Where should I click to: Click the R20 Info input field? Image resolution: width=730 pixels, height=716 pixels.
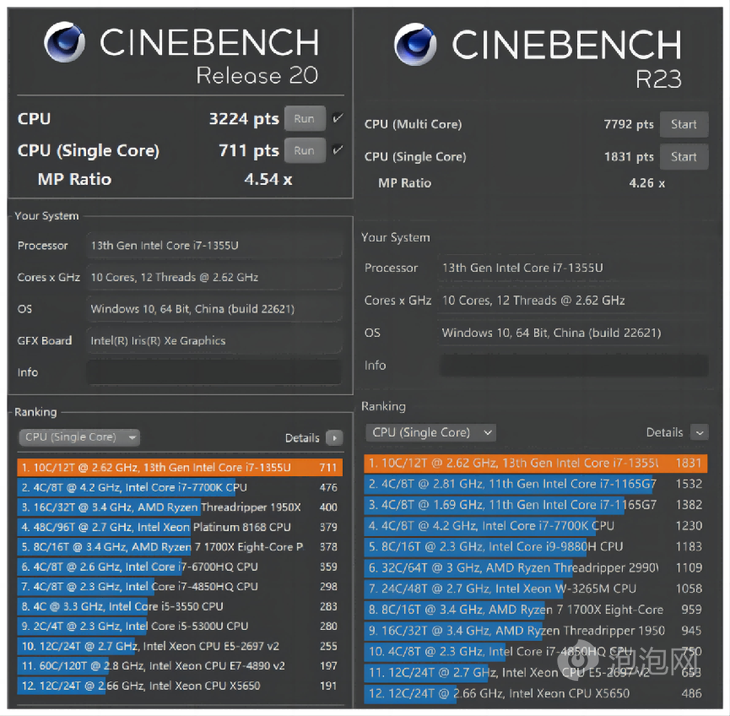tap(214, 372)
